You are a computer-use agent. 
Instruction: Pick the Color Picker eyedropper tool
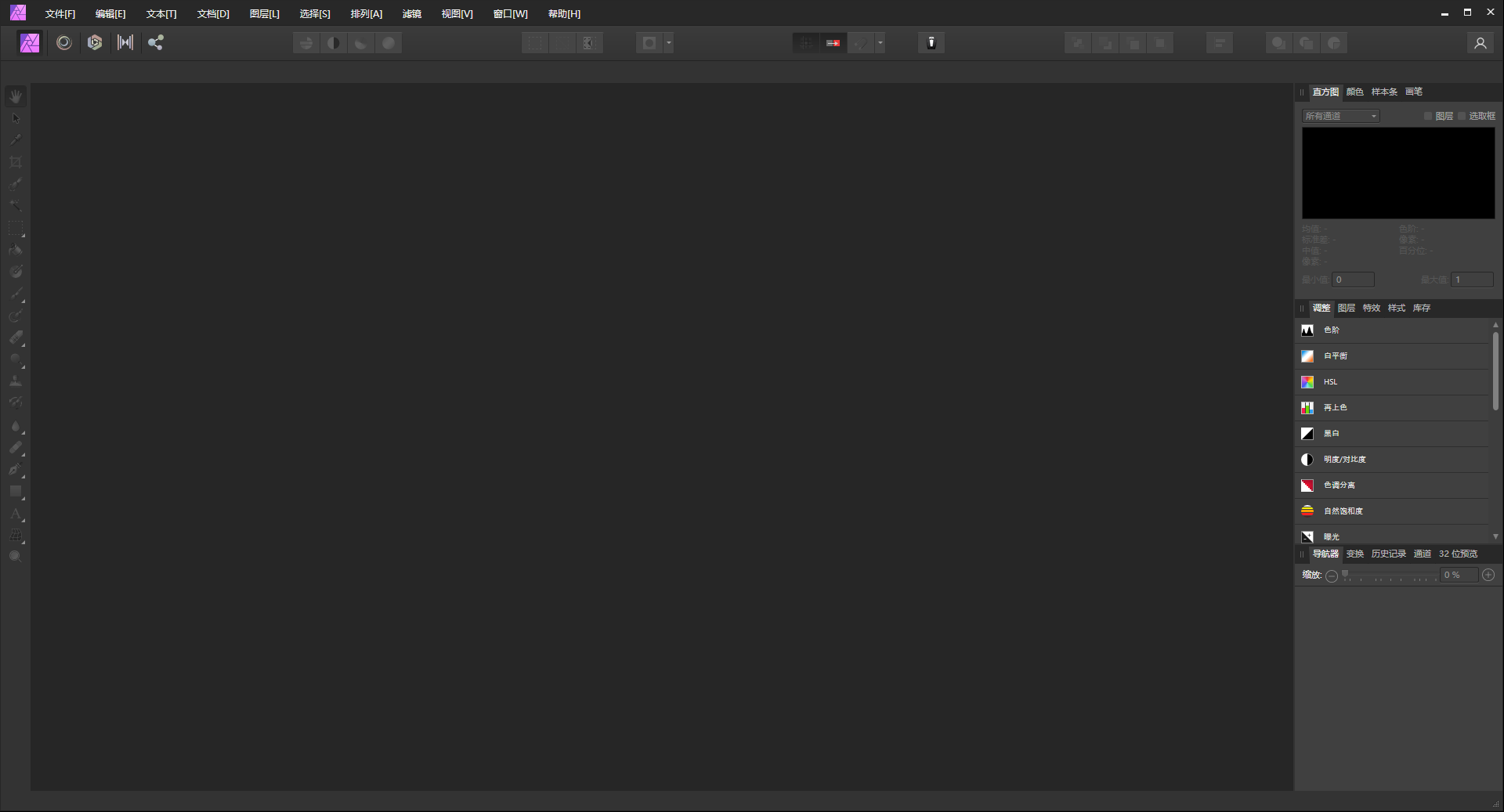(x=16, y=140)
